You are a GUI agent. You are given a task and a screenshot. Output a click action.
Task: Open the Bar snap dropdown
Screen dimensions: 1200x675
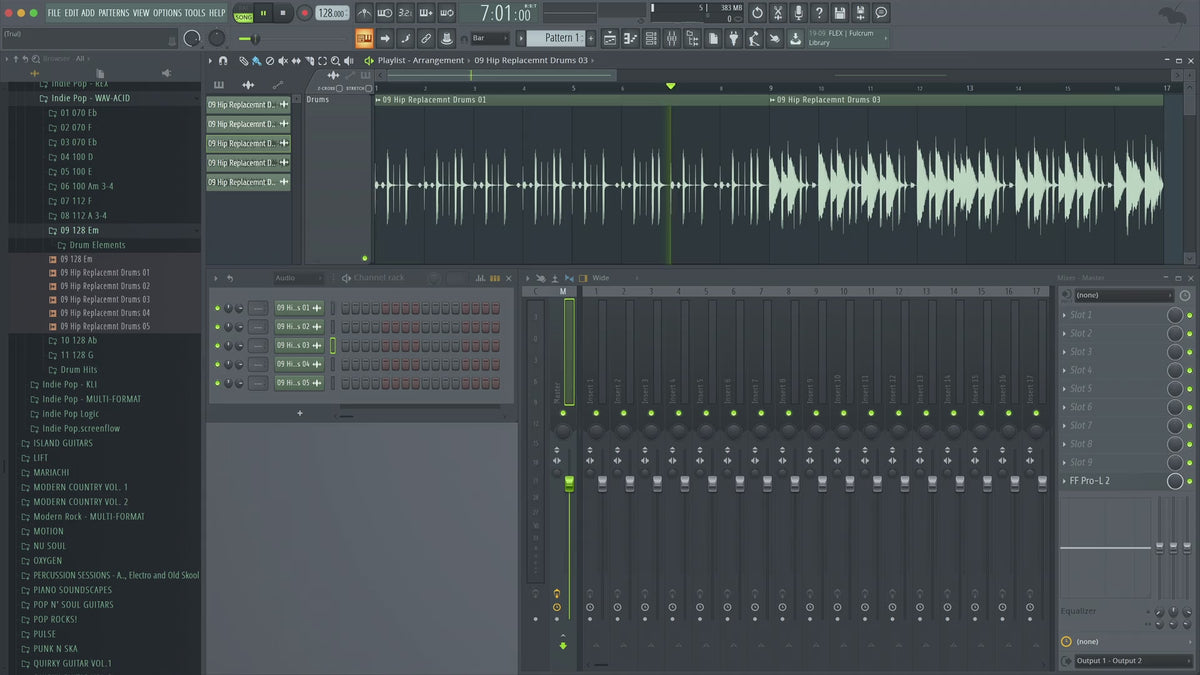(x=490, y=38)
